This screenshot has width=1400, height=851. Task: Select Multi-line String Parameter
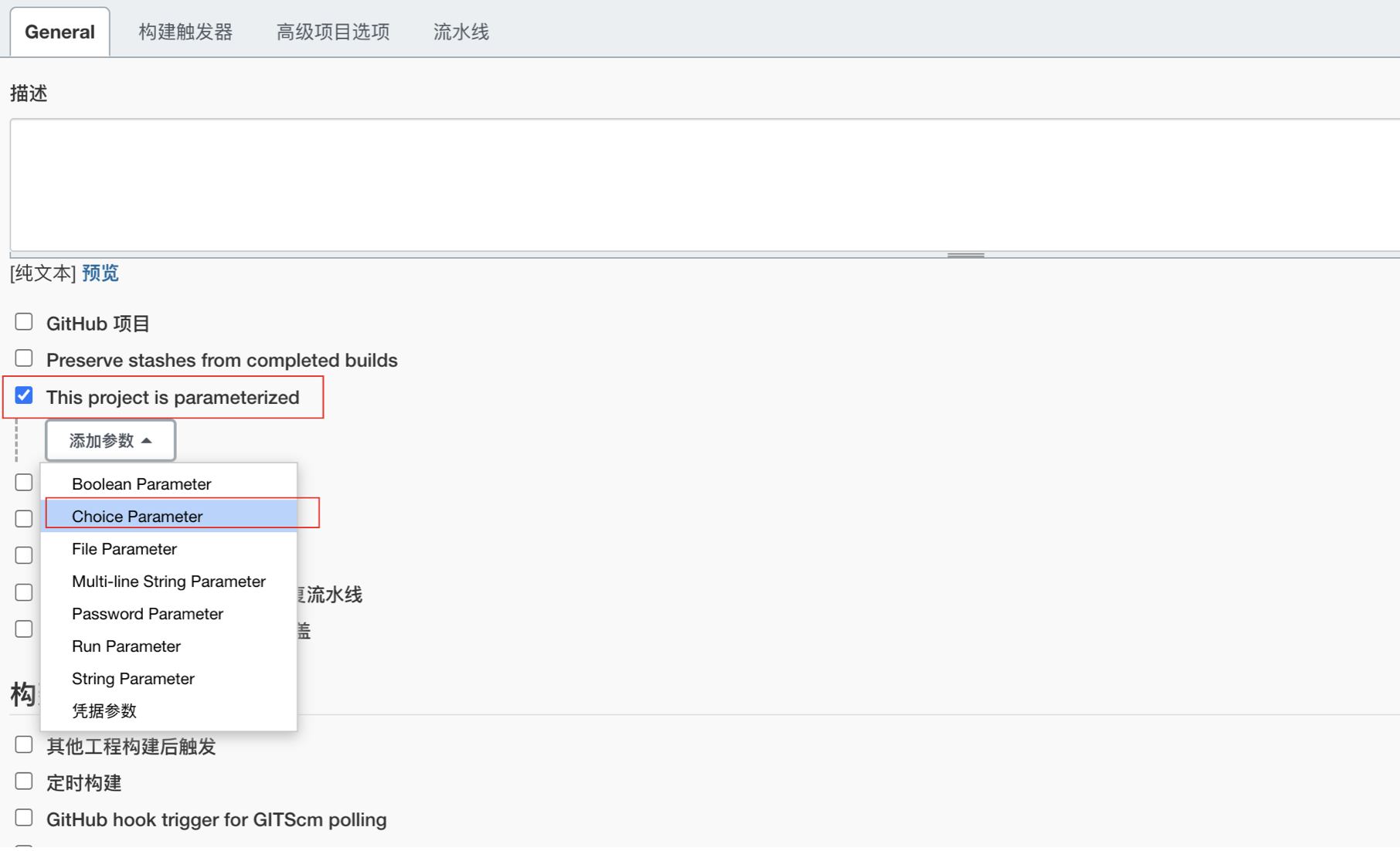[168, 581]
